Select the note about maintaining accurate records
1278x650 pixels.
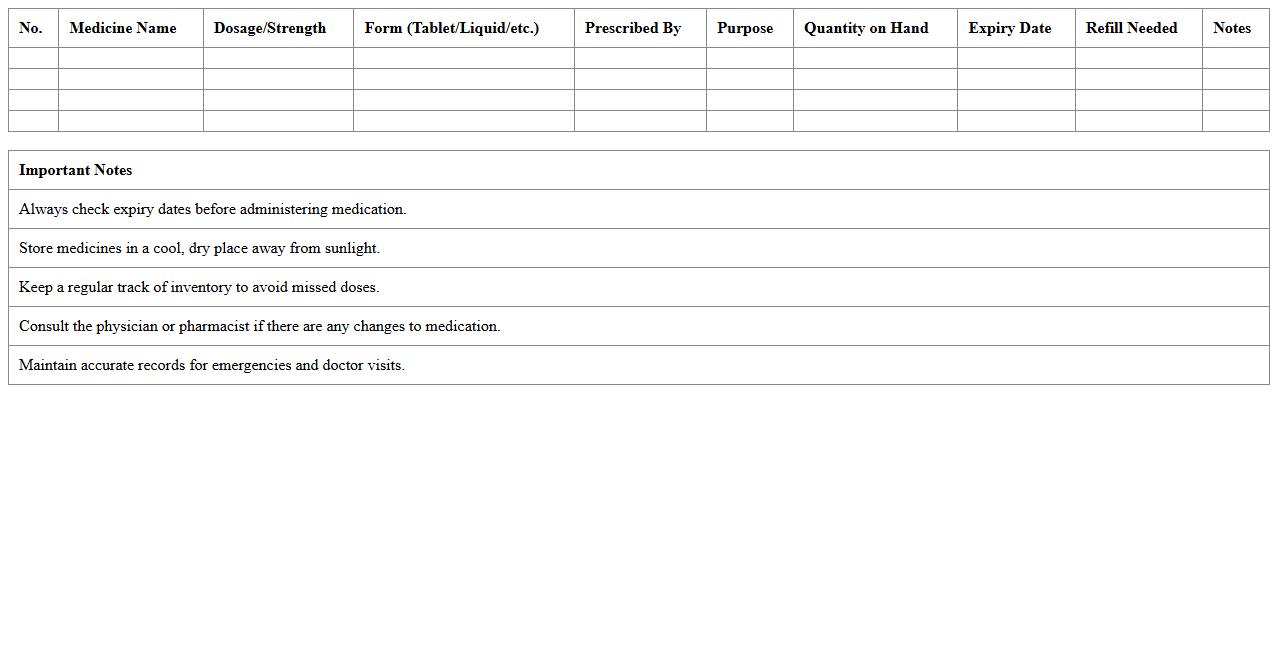[212, 365]
